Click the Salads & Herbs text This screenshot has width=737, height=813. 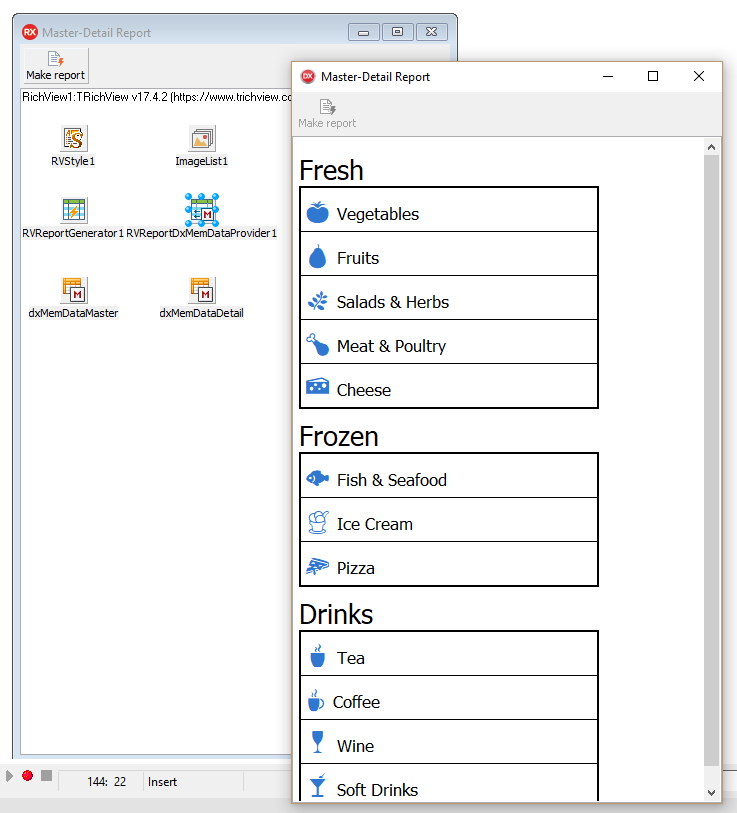pos(393,302)
